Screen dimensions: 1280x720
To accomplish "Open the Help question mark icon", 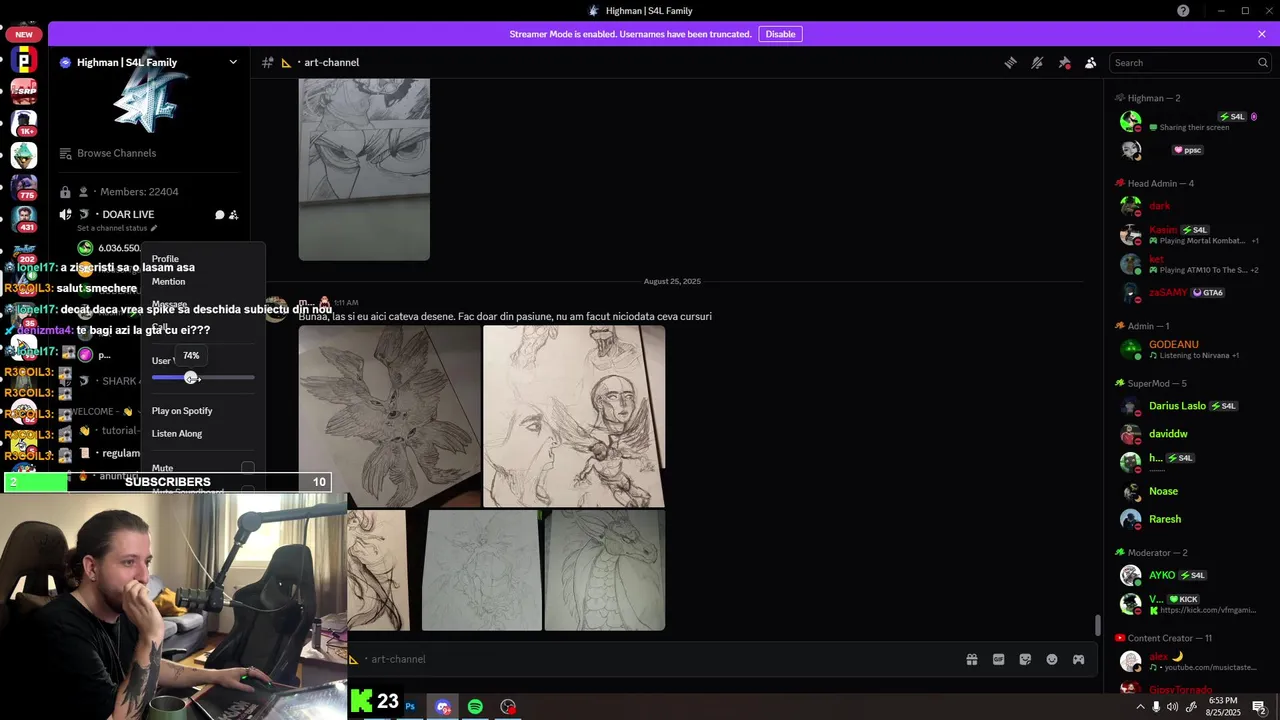I will click(1183, 11).
